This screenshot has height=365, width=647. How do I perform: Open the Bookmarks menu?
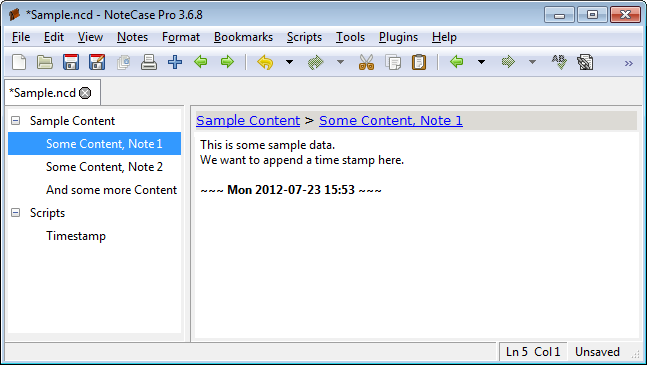tap(243, 37)
